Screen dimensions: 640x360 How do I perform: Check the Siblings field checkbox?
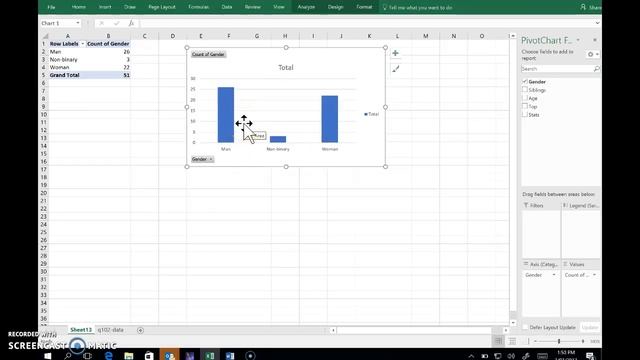(x=525, y=89)
